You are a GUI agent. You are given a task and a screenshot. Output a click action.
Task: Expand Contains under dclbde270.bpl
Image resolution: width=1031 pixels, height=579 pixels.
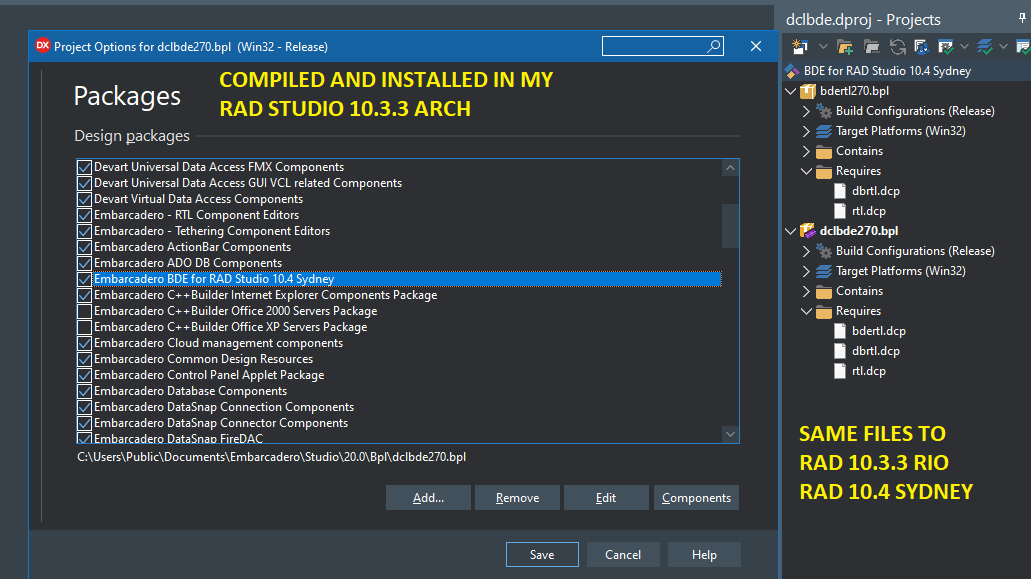click(x=807, y=291)
